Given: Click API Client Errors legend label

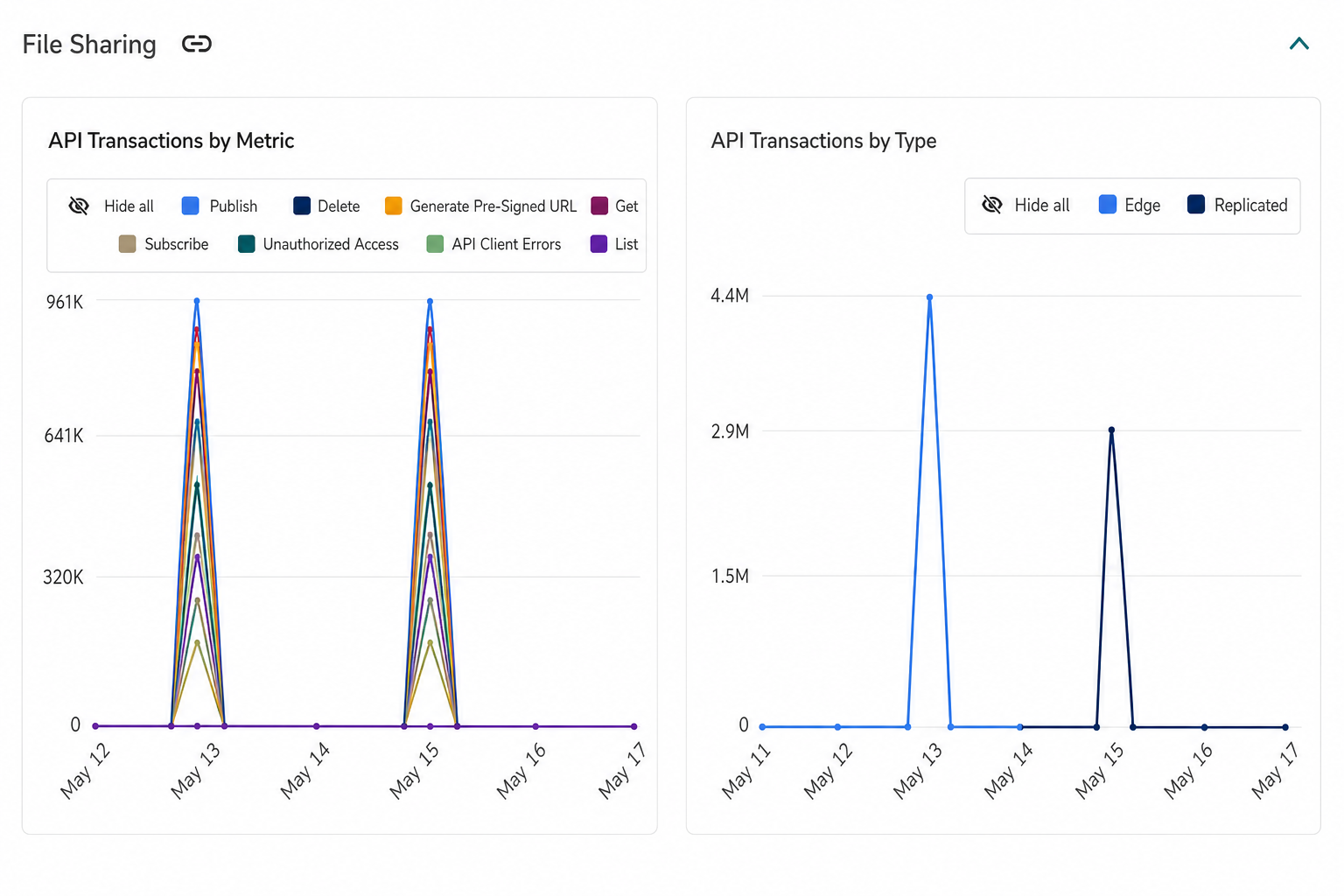Looking at the screenshot, I should click(507, 244).
